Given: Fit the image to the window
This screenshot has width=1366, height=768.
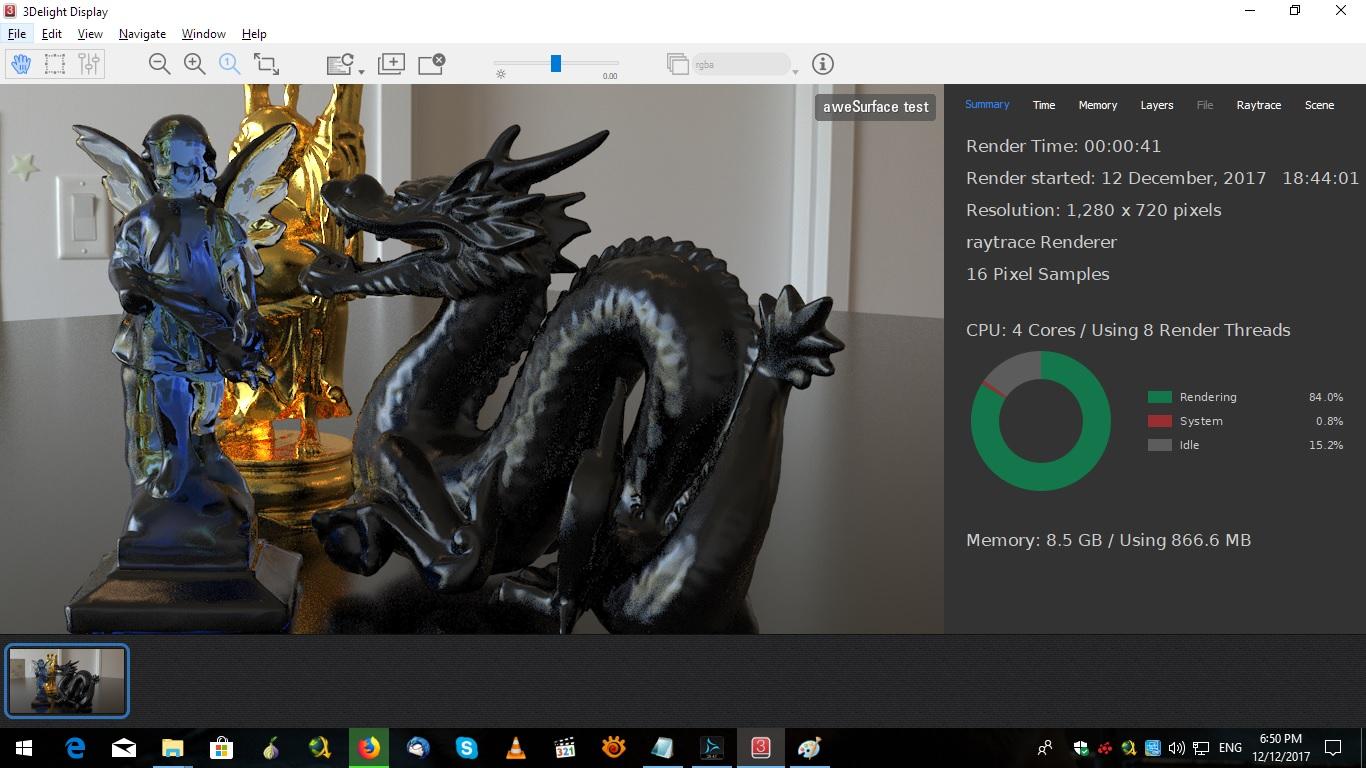Looking at the screenshot, I should coord(266,64).
